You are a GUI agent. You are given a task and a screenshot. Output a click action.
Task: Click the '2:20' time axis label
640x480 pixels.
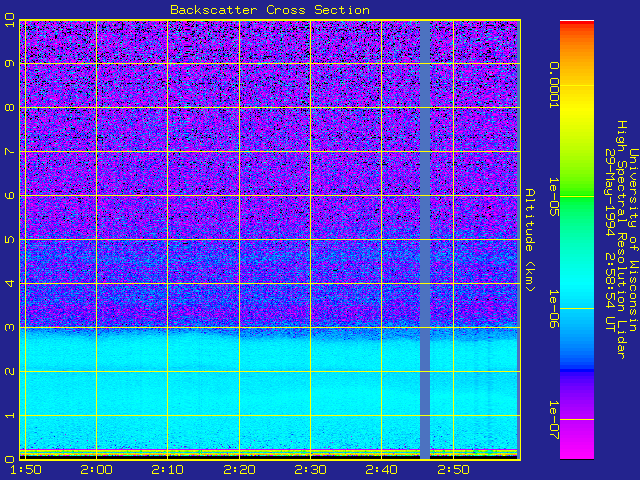[239, 470]
